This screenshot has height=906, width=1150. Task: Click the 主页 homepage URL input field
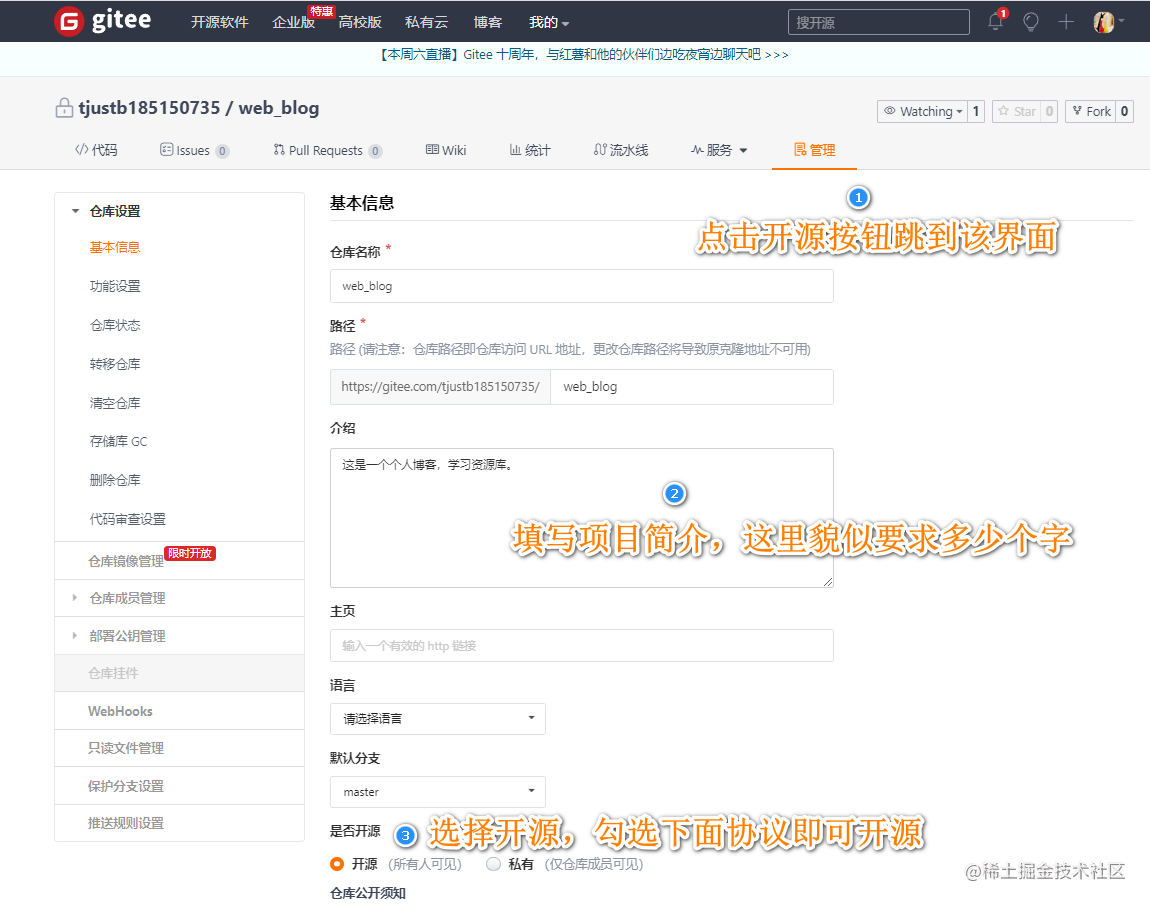(x=582, y=645)
